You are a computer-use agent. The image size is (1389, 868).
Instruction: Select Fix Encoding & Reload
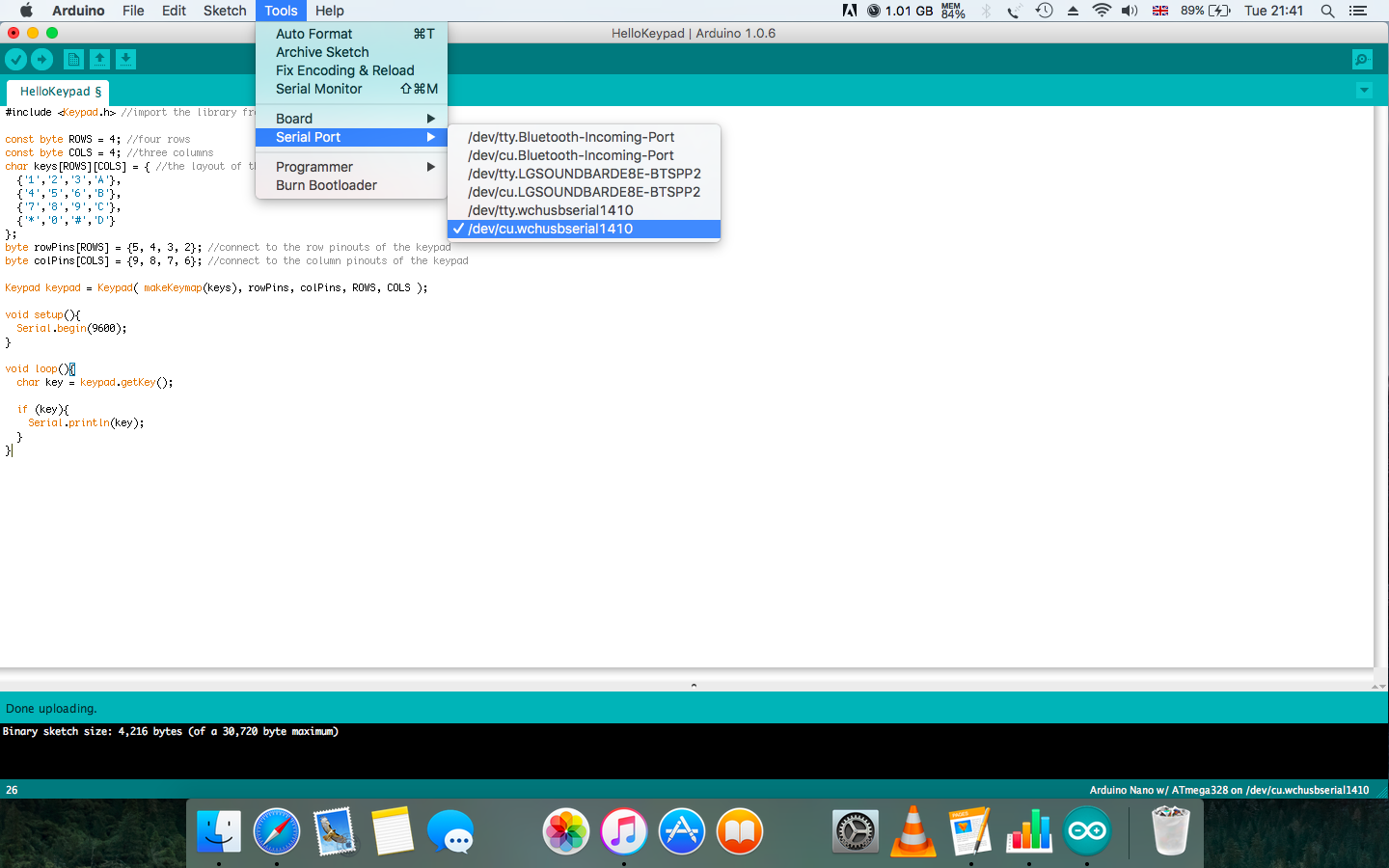click(351, 70)
